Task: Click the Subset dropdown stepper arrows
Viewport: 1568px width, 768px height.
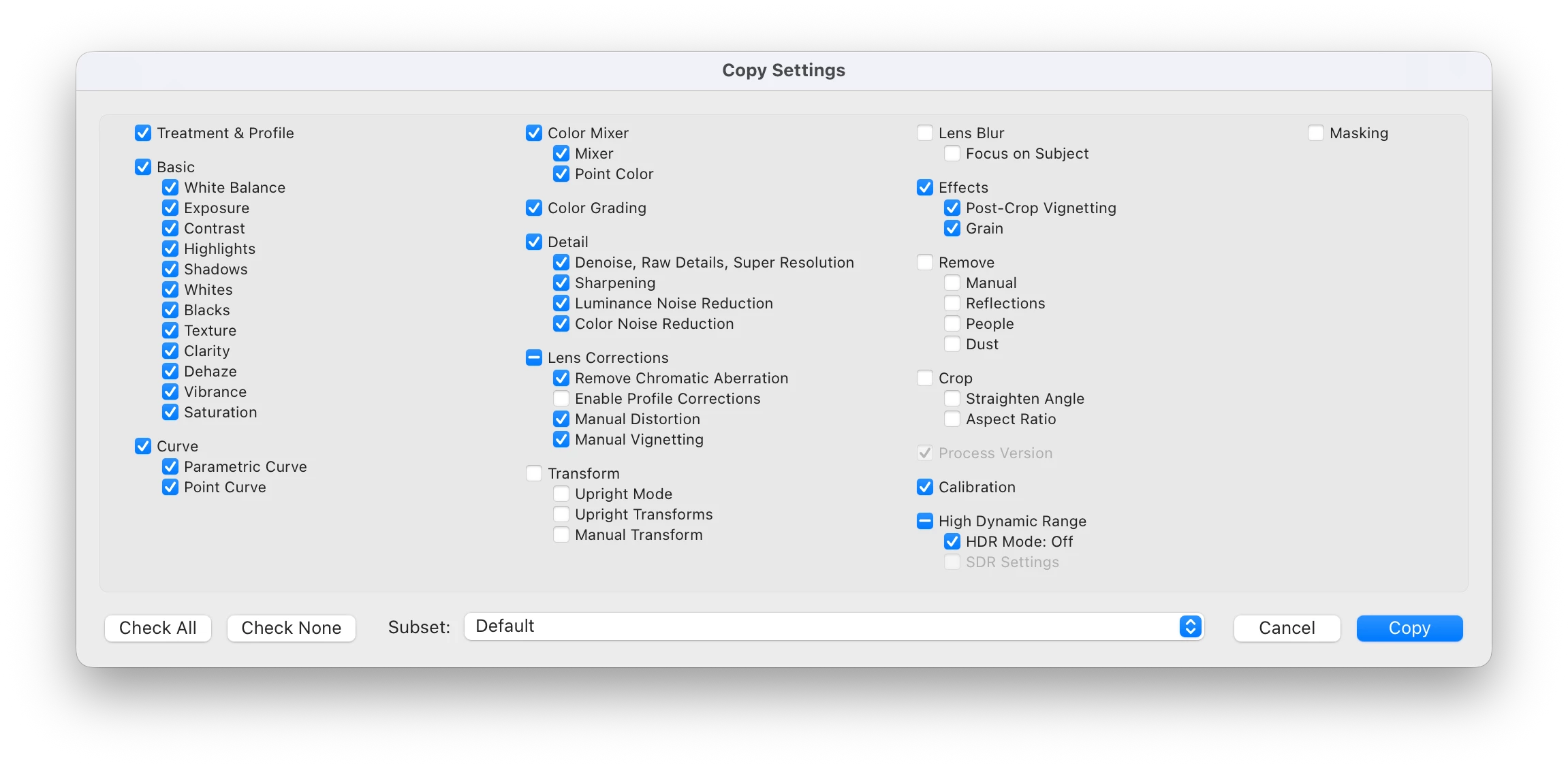Action: [x=1190, y=626]
